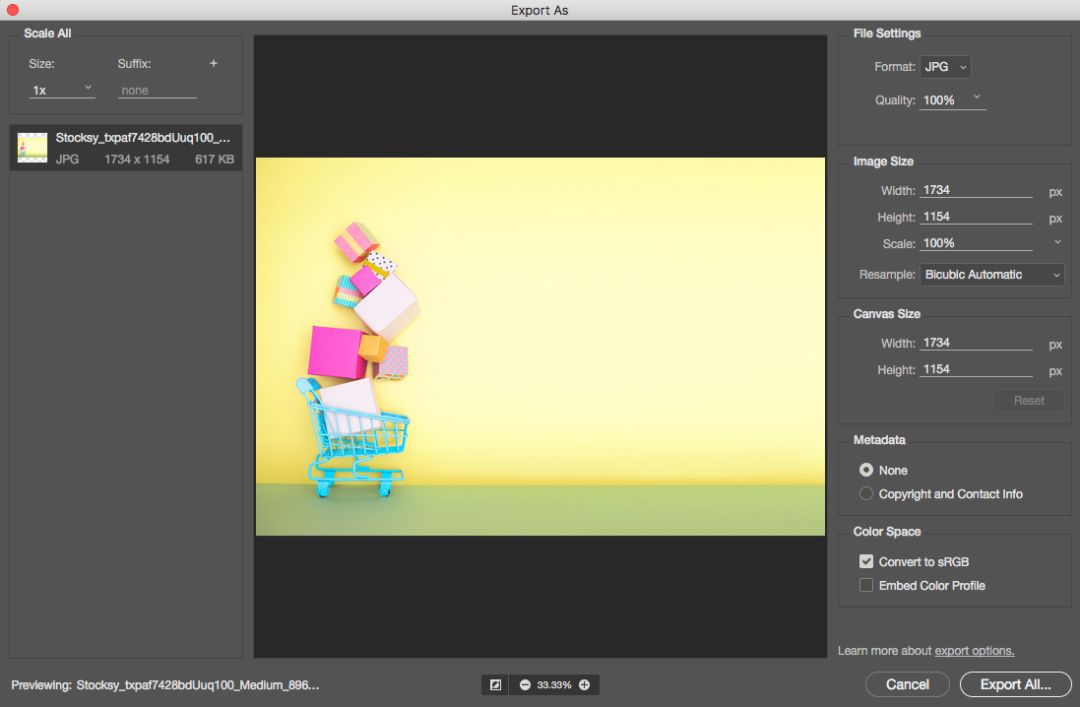Click the 1734 x 1154 dimensions text
The width and height of the screenshot is (1080, 707).
click(137, 159)
